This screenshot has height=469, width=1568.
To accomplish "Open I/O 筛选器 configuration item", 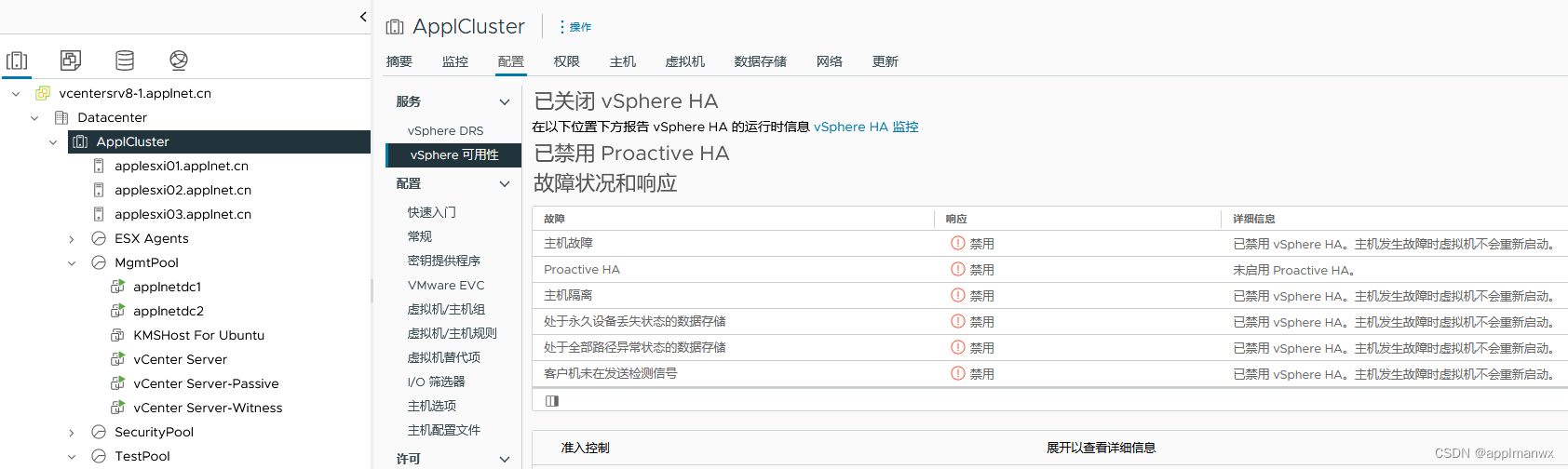I will (x=437, y=382).
